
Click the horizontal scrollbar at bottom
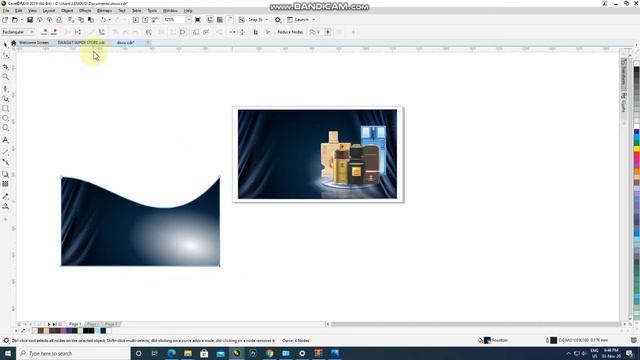point(476,324)
